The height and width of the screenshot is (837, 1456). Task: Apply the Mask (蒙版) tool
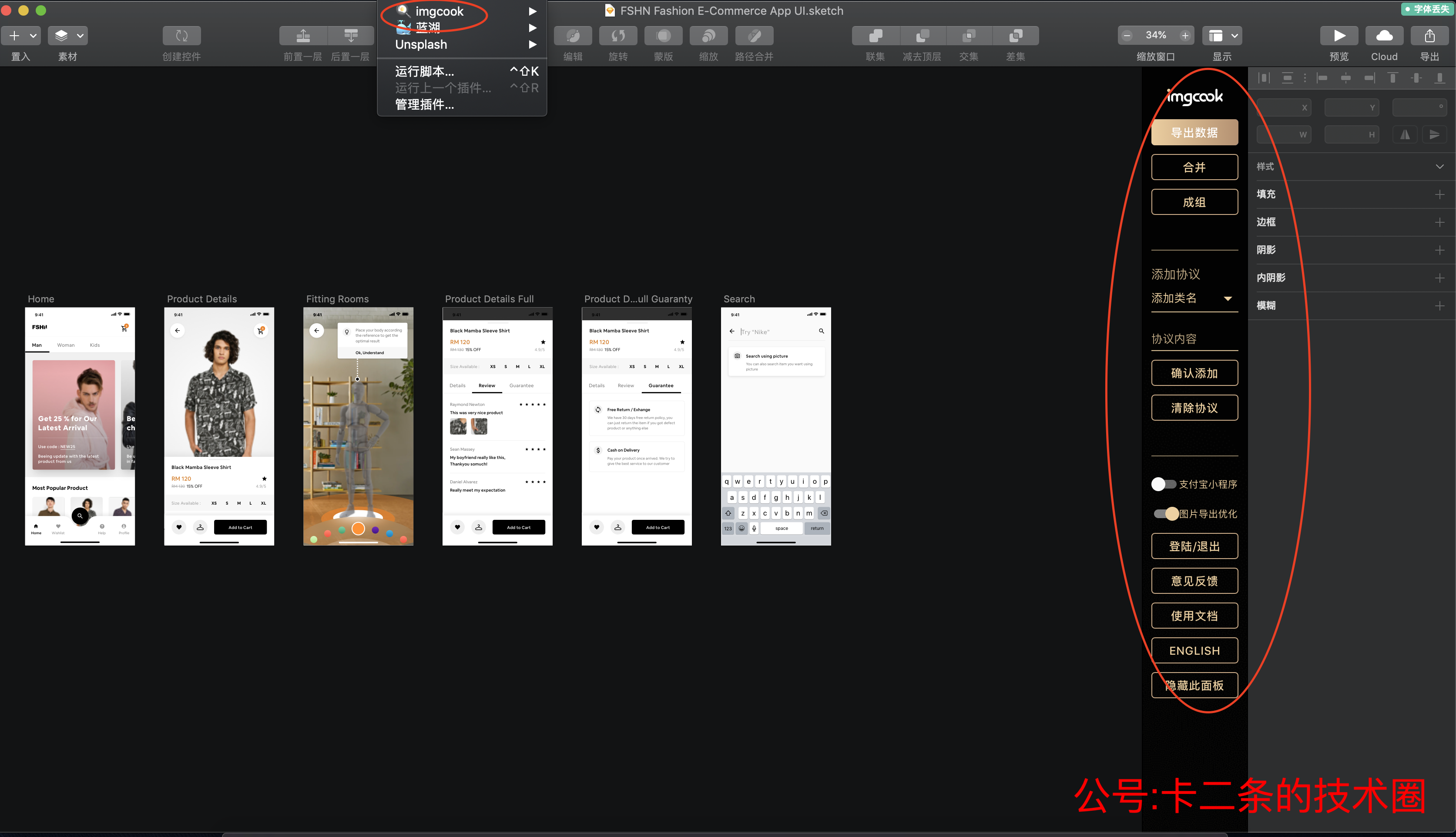coord(664,36)
